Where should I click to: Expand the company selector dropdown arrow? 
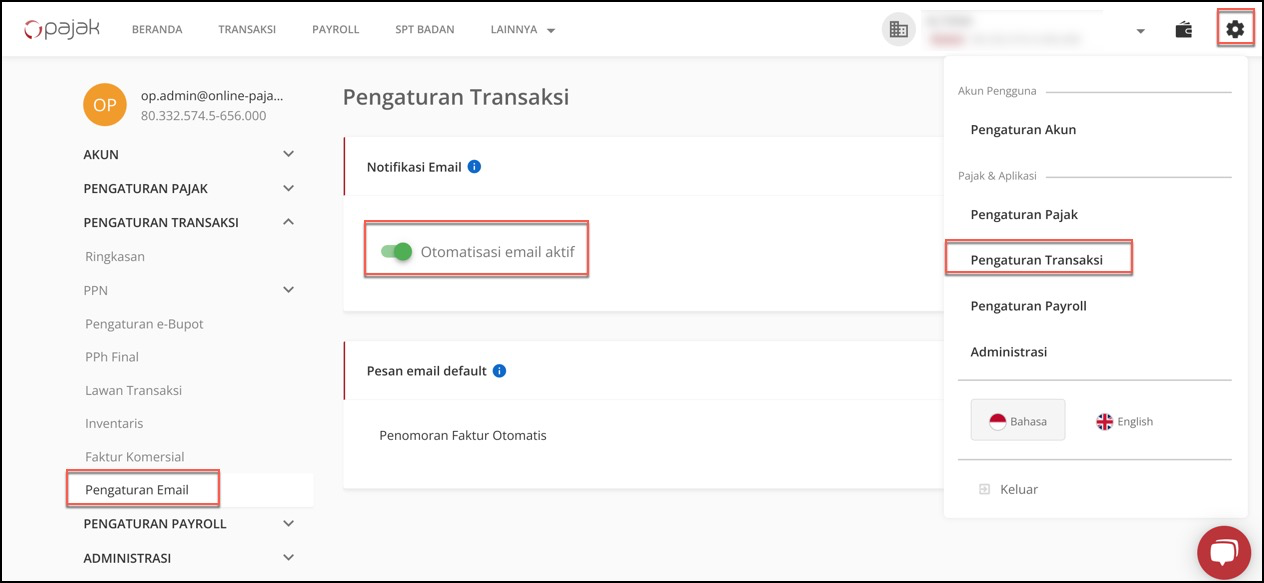[1141, 31]
